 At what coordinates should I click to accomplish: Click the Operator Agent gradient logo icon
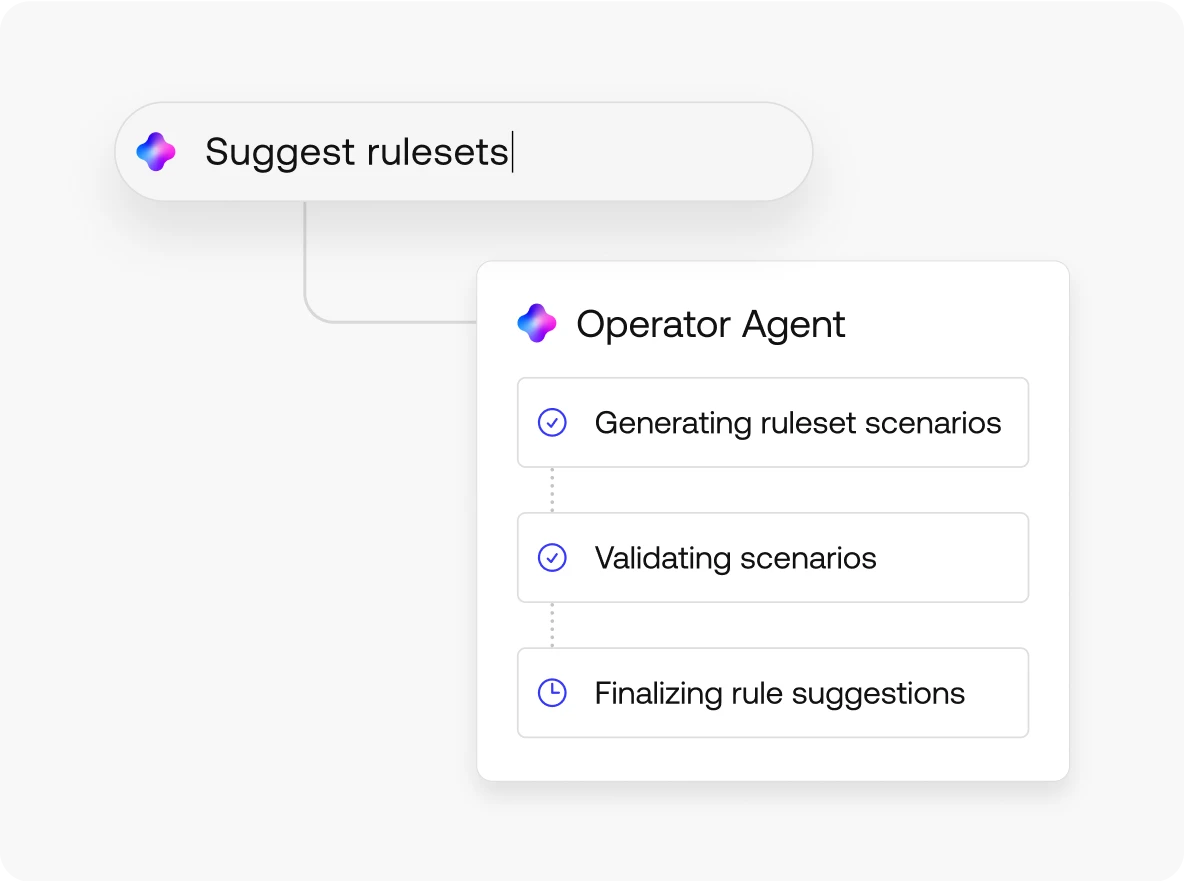[x=537, y=324]
